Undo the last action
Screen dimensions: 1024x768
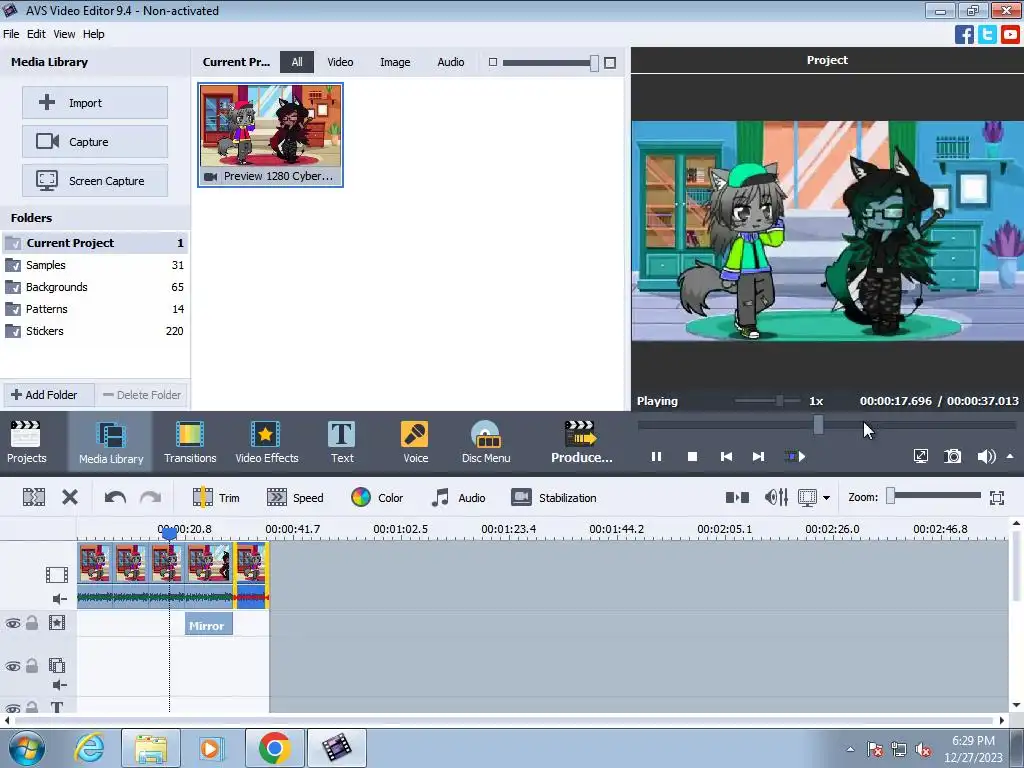coord(115,498)
